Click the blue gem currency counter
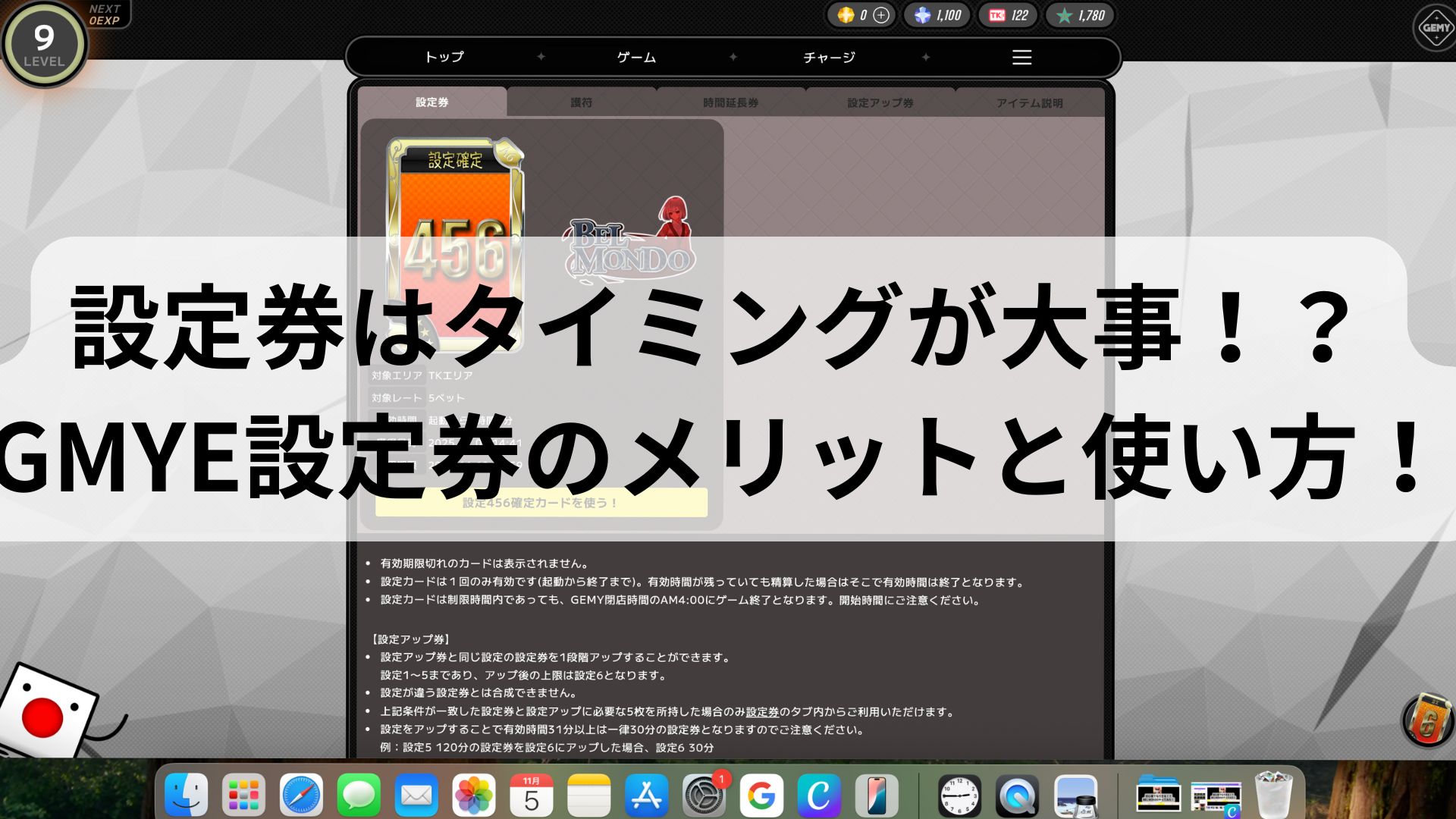The width and height of the screenshot is (1456, 819). (x=937, y=15)
